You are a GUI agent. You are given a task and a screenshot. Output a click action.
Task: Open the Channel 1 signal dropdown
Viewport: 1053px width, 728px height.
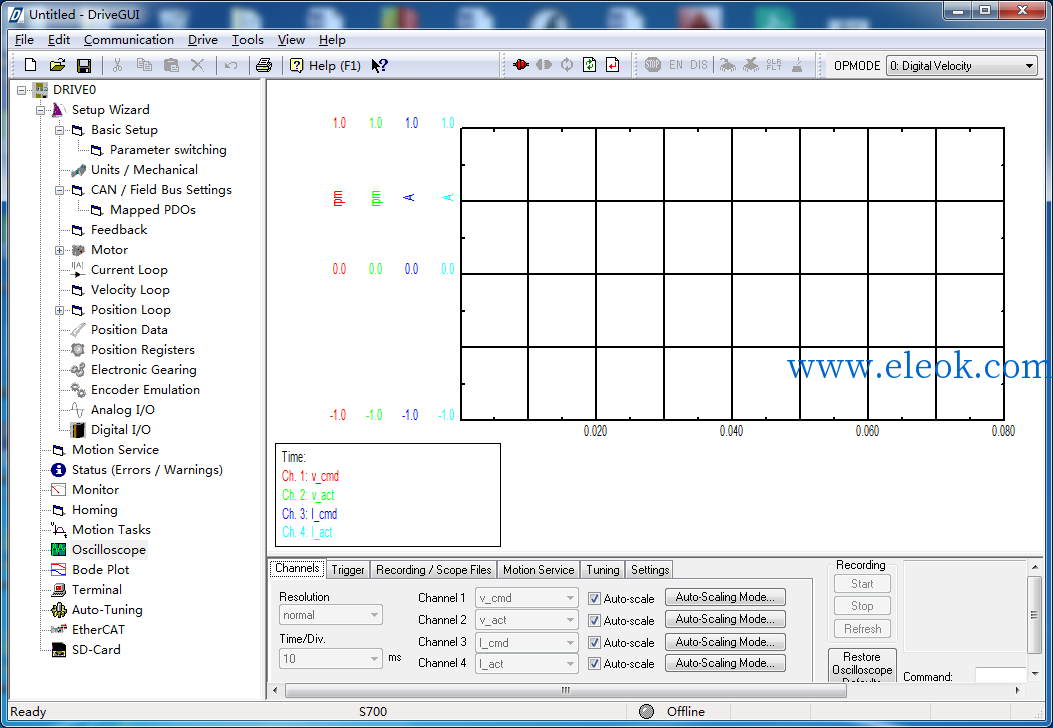pyautogui.click(x=526, y=598)
